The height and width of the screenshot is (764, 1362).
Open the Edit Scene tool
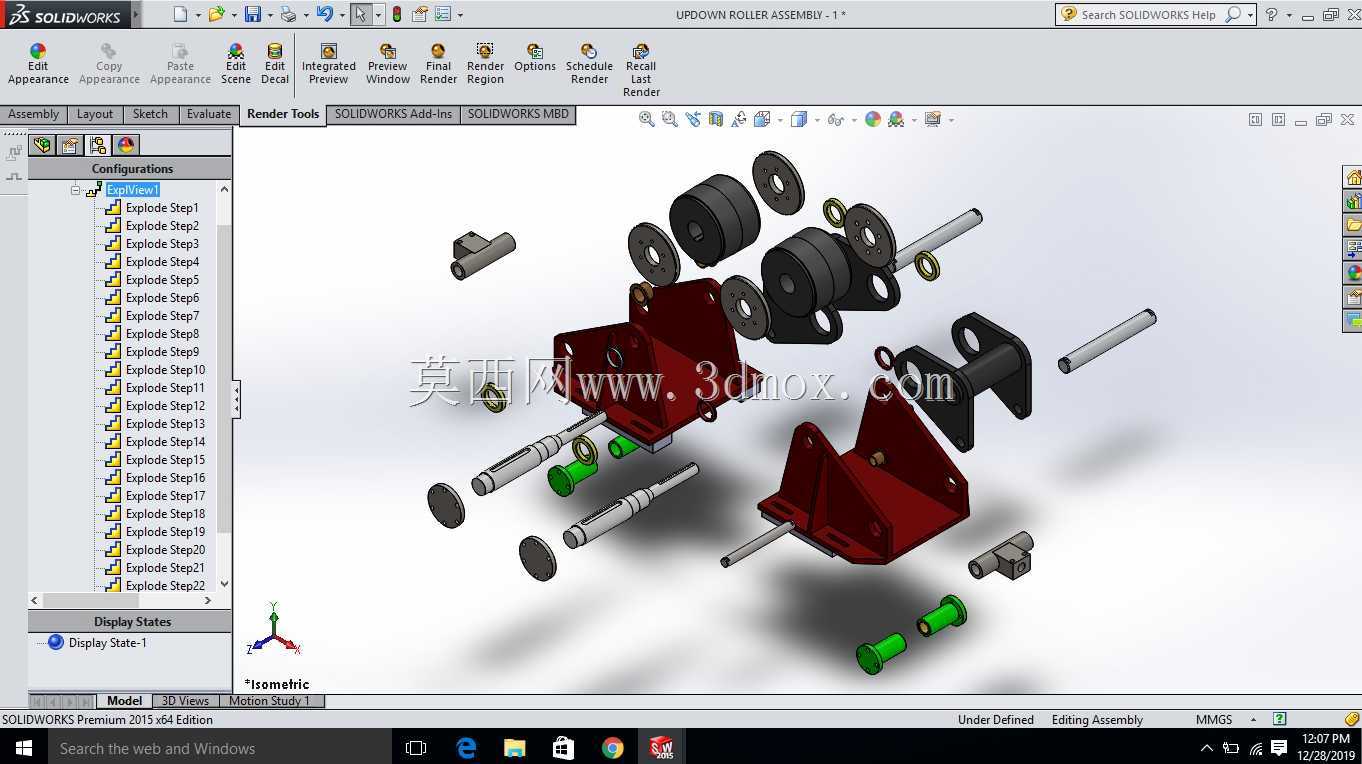click(x=236, y=64)
